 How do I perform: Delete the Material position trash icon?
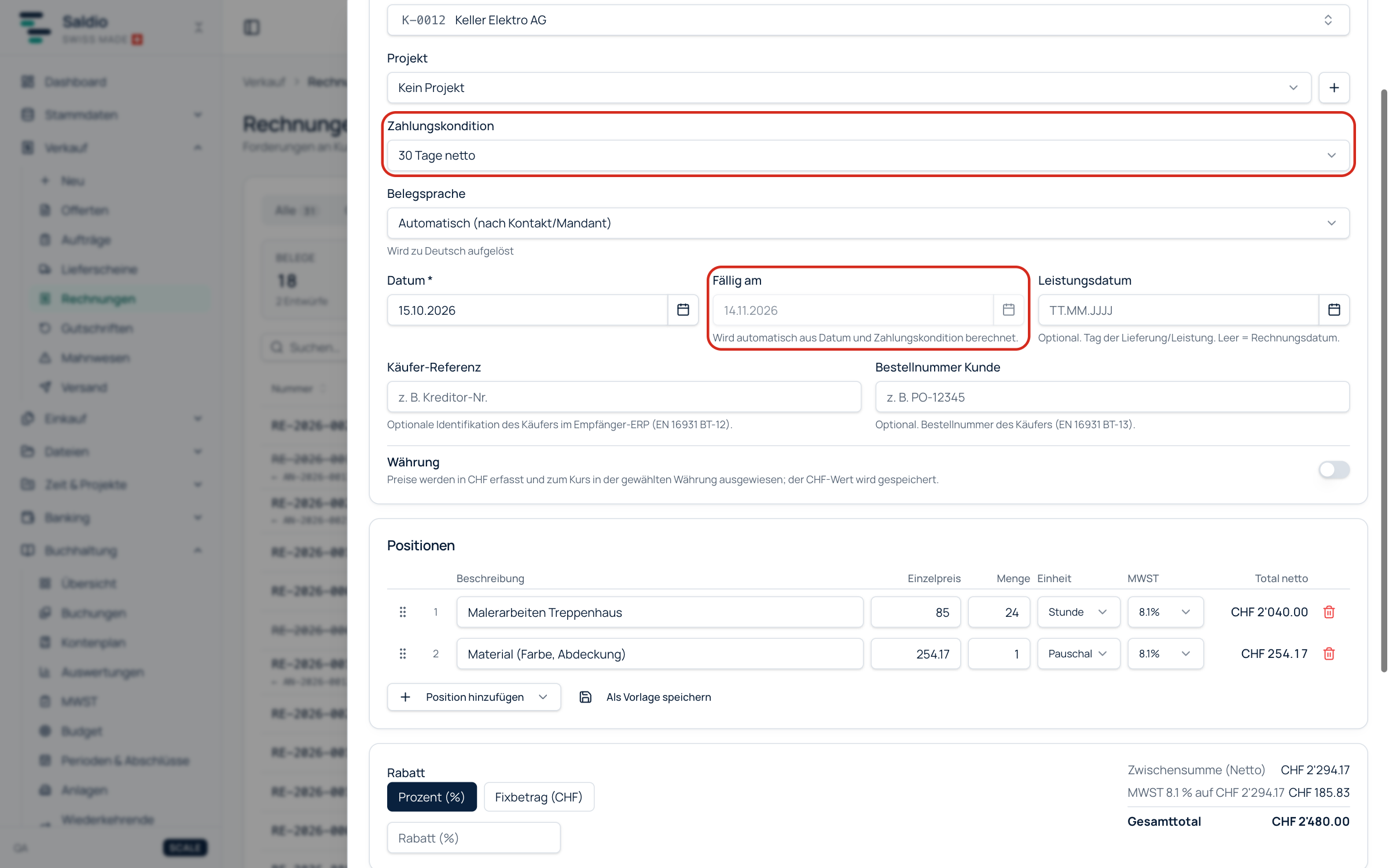tap(1329, 654)
